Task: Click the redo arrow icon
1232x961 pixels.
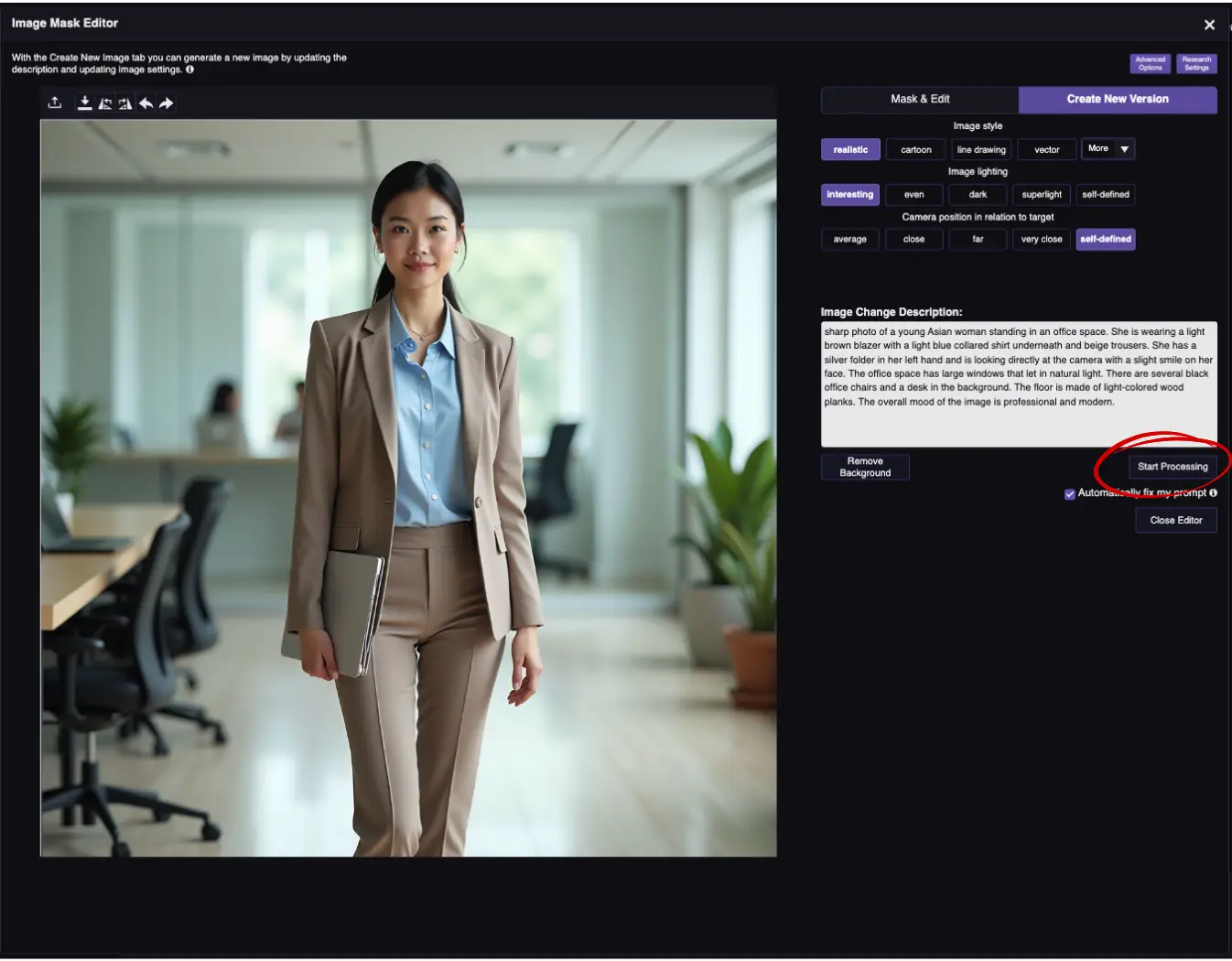Action: [166, 103]
